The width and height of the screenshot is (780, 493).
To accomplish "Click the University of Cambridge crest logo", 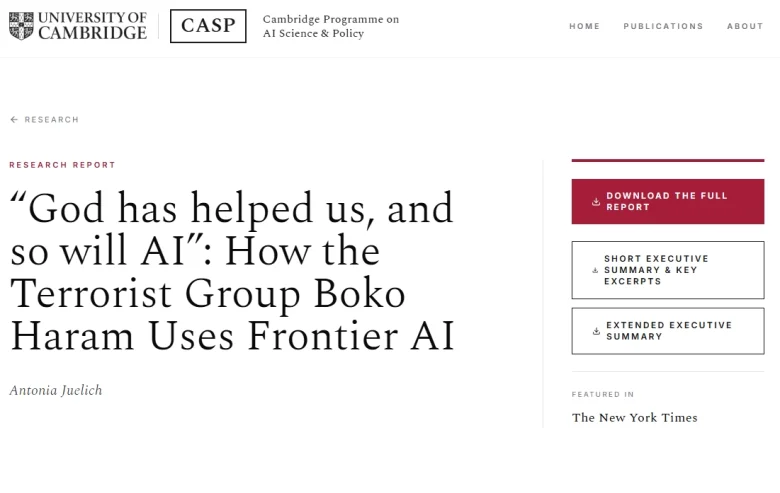I will coord(21,26).
